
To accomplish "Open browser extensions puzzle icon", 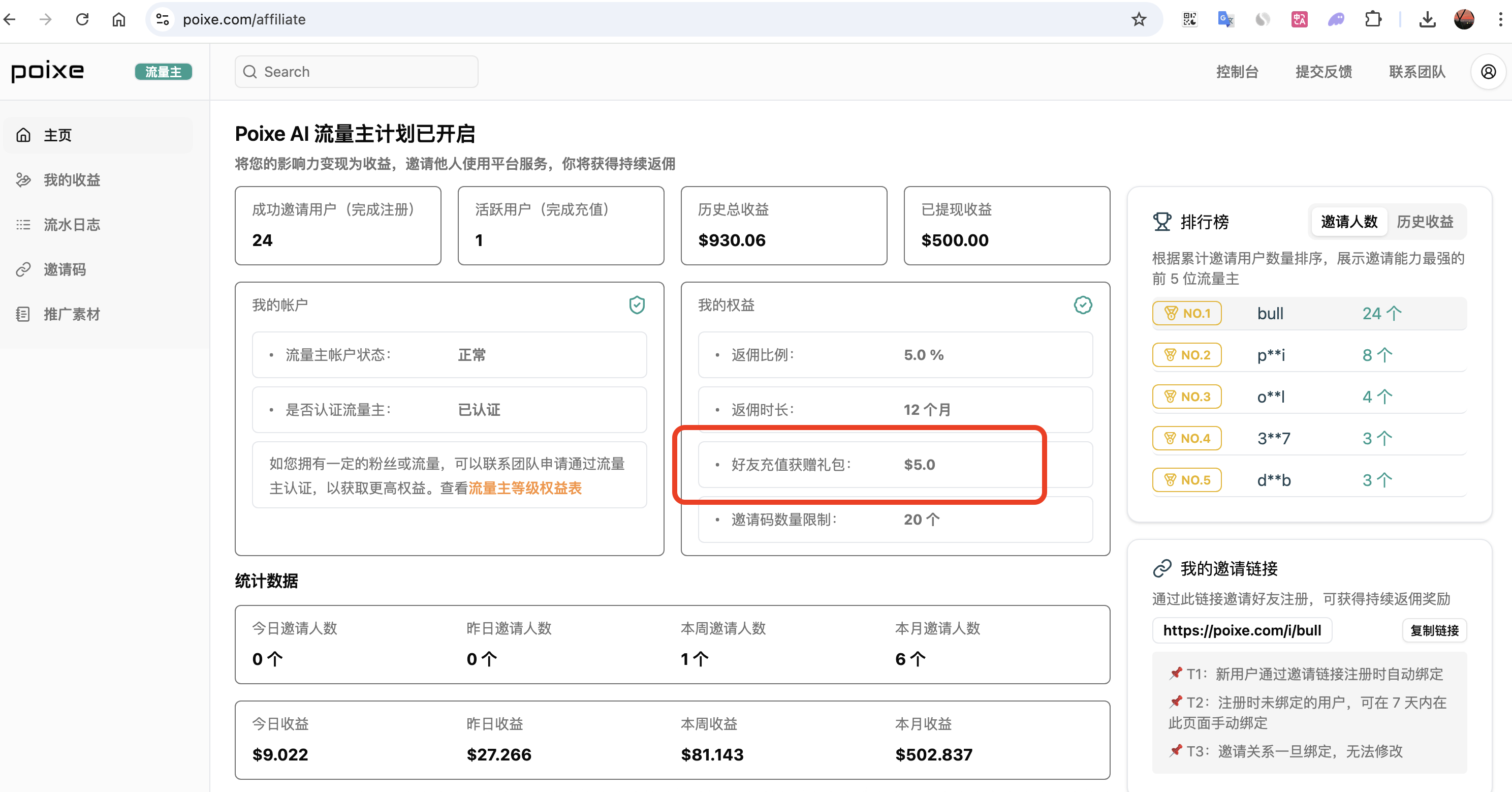I will [1373, 19].
